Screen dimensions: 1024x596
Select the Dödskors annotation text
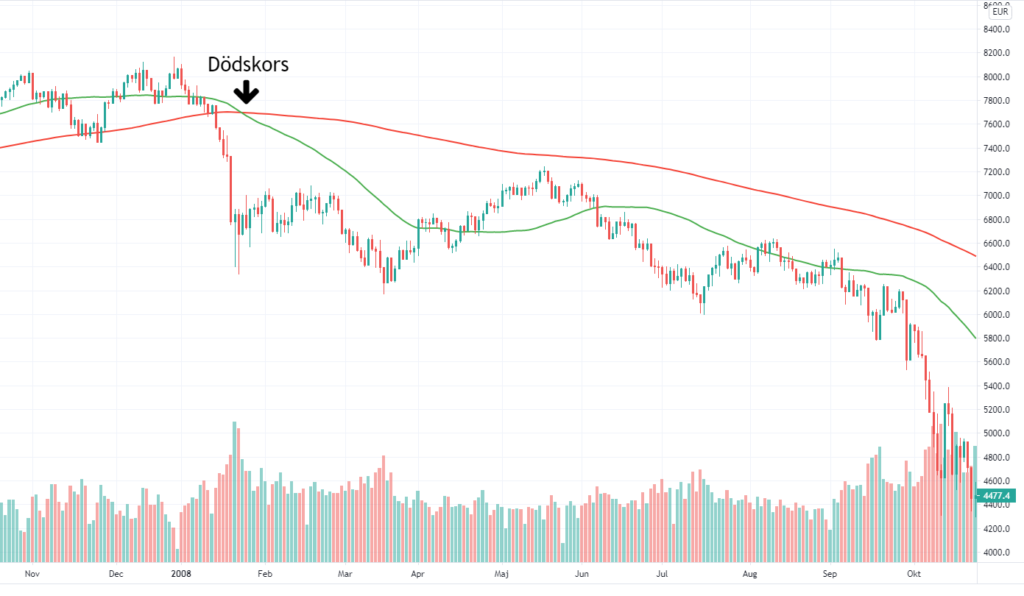tap(247, 64)
